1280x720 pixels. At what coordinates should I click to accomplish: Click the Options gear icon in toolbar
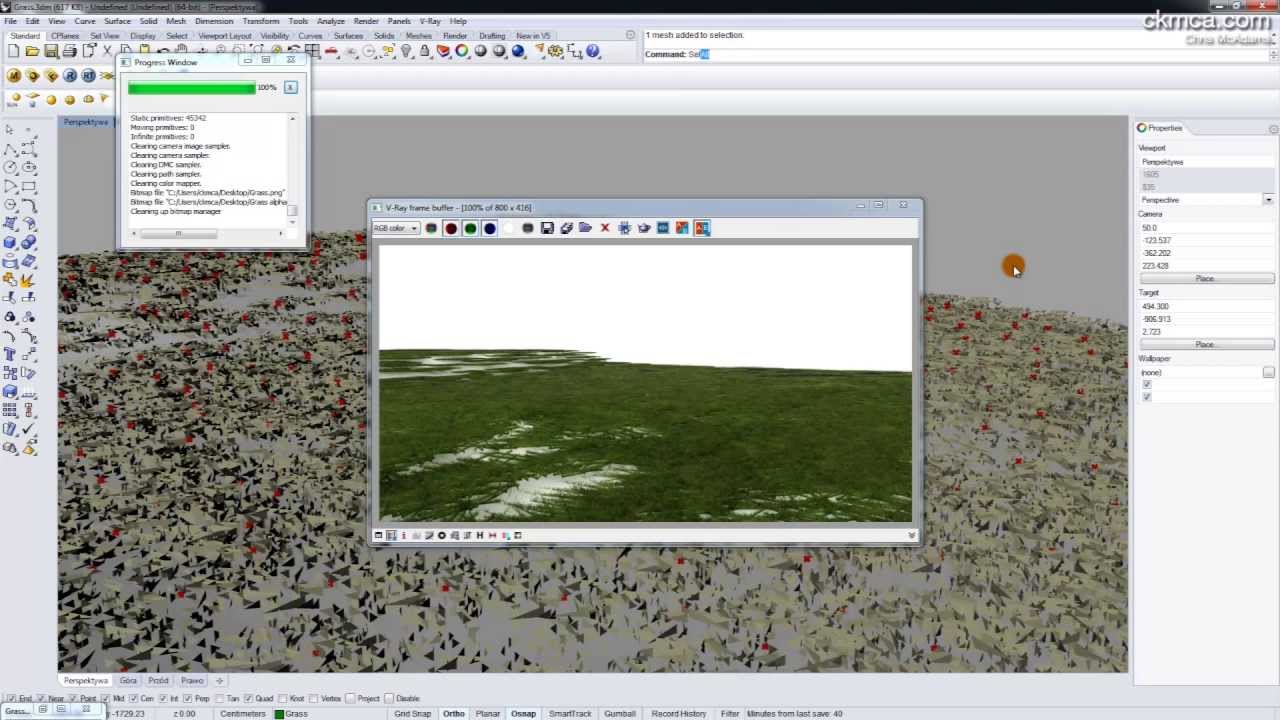[555, 51]
